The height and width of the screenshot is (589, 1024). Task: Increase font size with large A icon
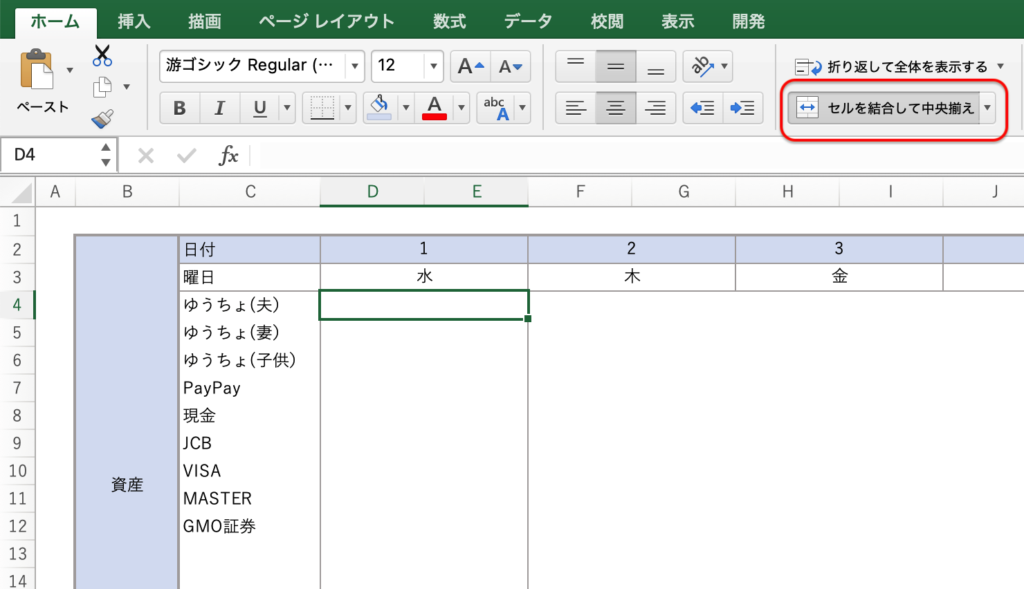(469, 67)
